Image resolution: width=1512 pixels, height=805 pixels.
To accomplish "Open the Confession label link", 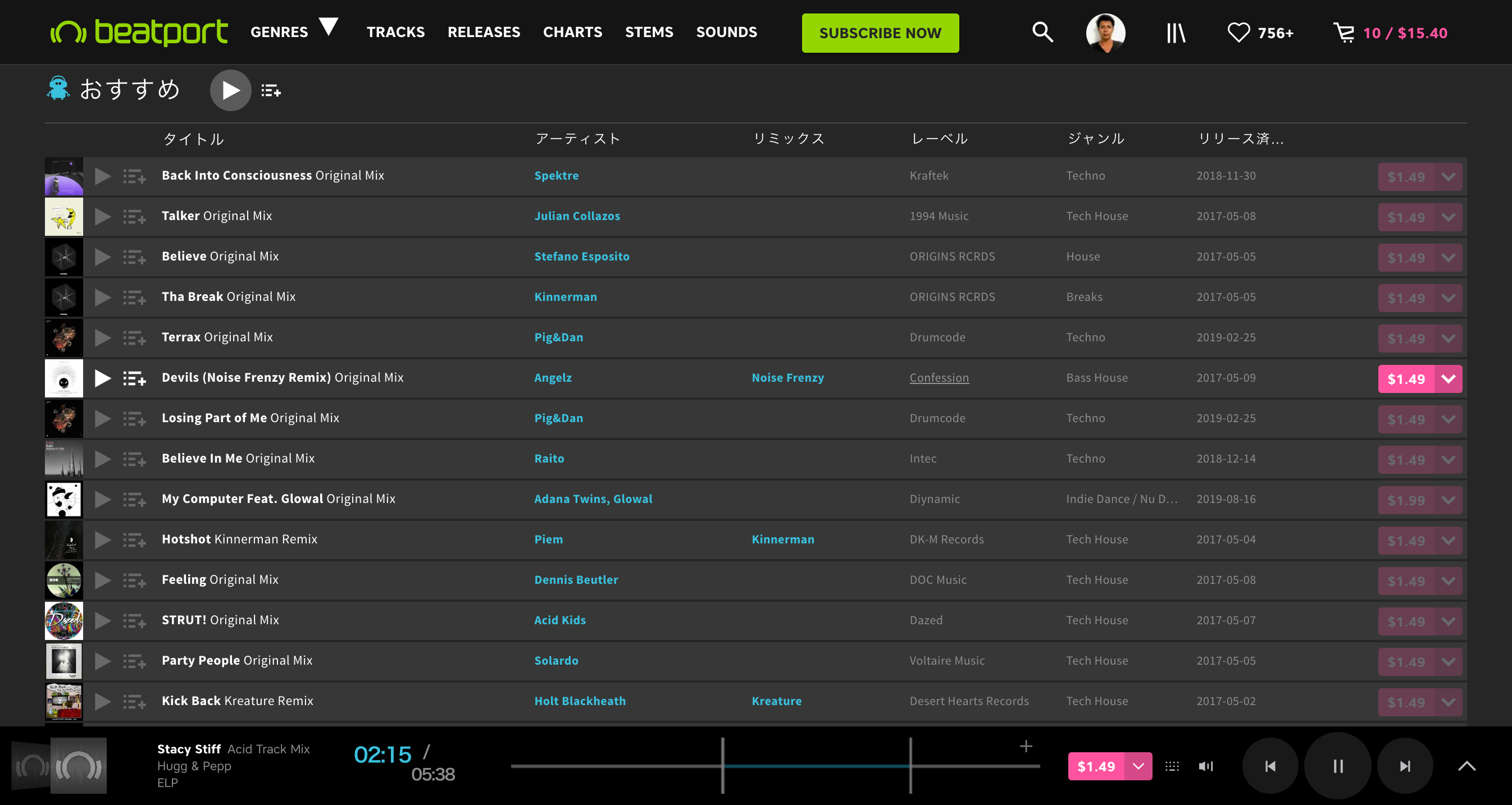I will pyautogui.click(x=939, y=378).
